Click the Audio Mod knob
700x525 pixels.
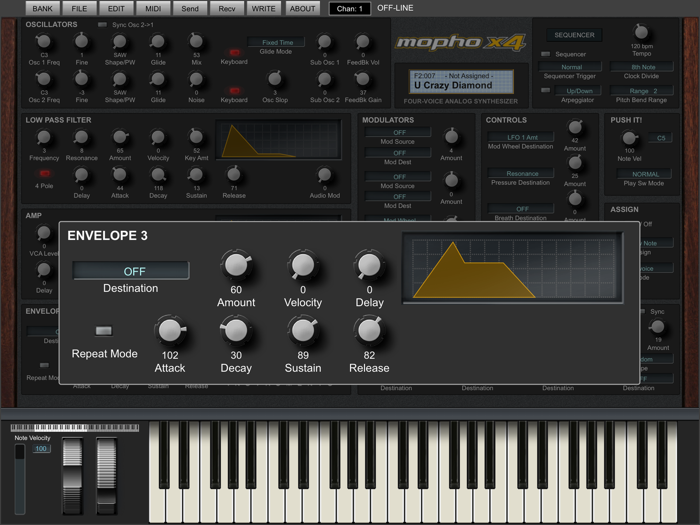[x=325, y=175]
